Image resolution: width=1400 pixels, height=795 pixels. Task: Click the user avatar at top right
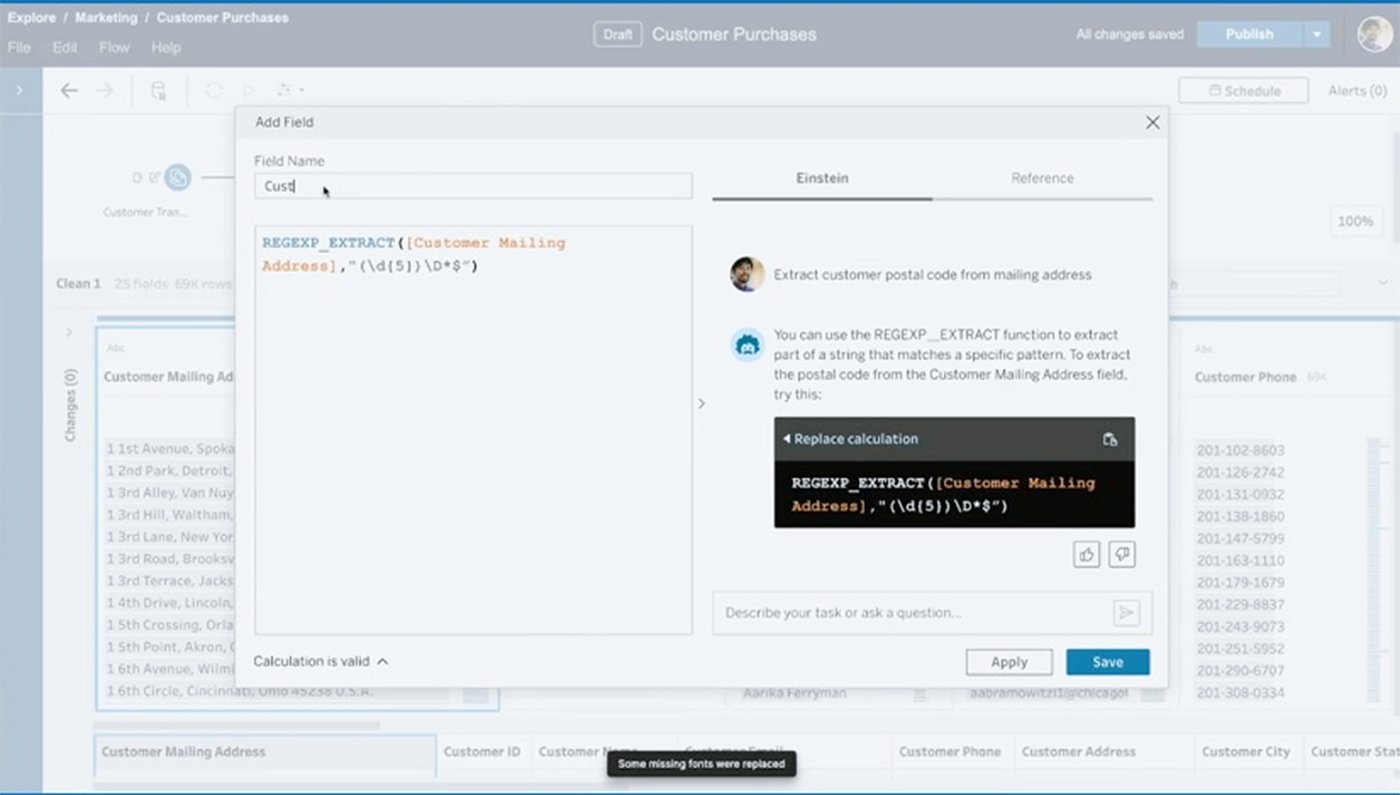[x=1374, y=34]
